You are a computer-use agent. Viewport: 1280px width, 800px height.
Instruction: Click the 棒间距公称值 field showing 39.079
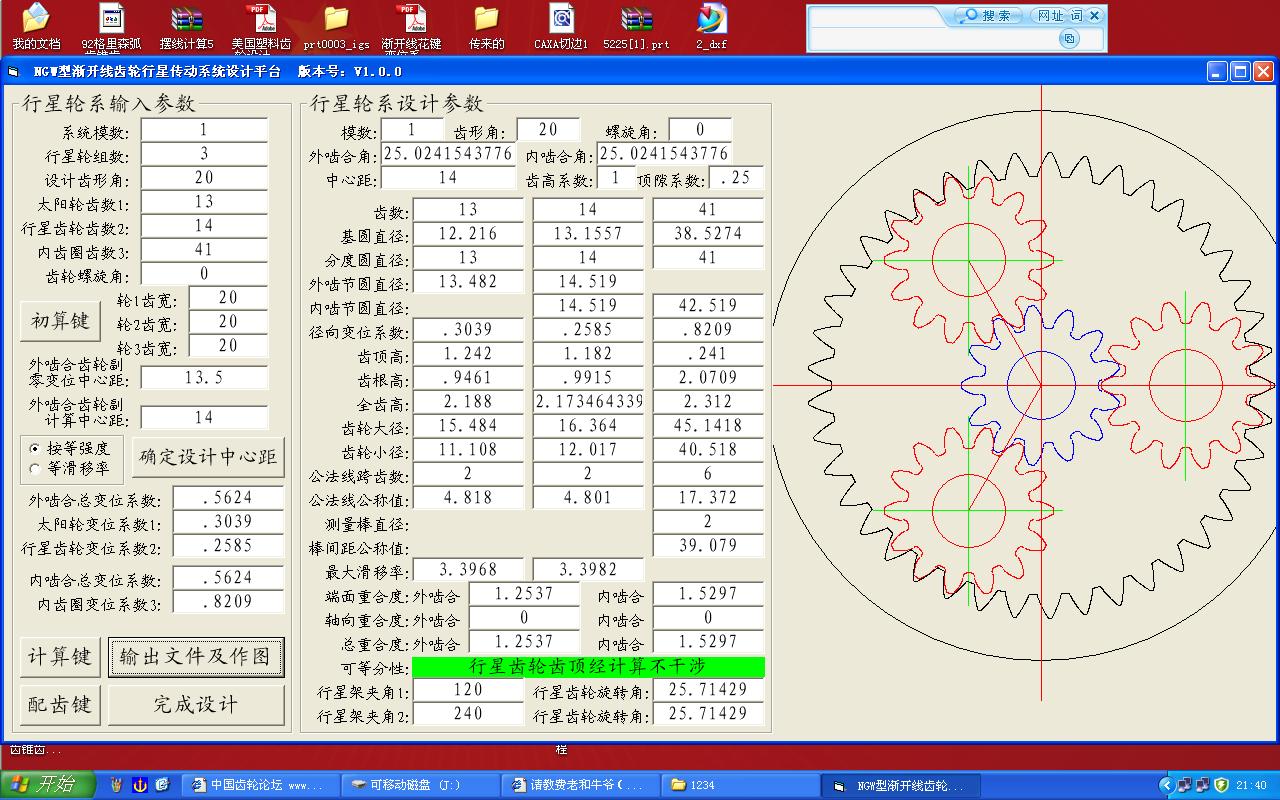point(708,546)
